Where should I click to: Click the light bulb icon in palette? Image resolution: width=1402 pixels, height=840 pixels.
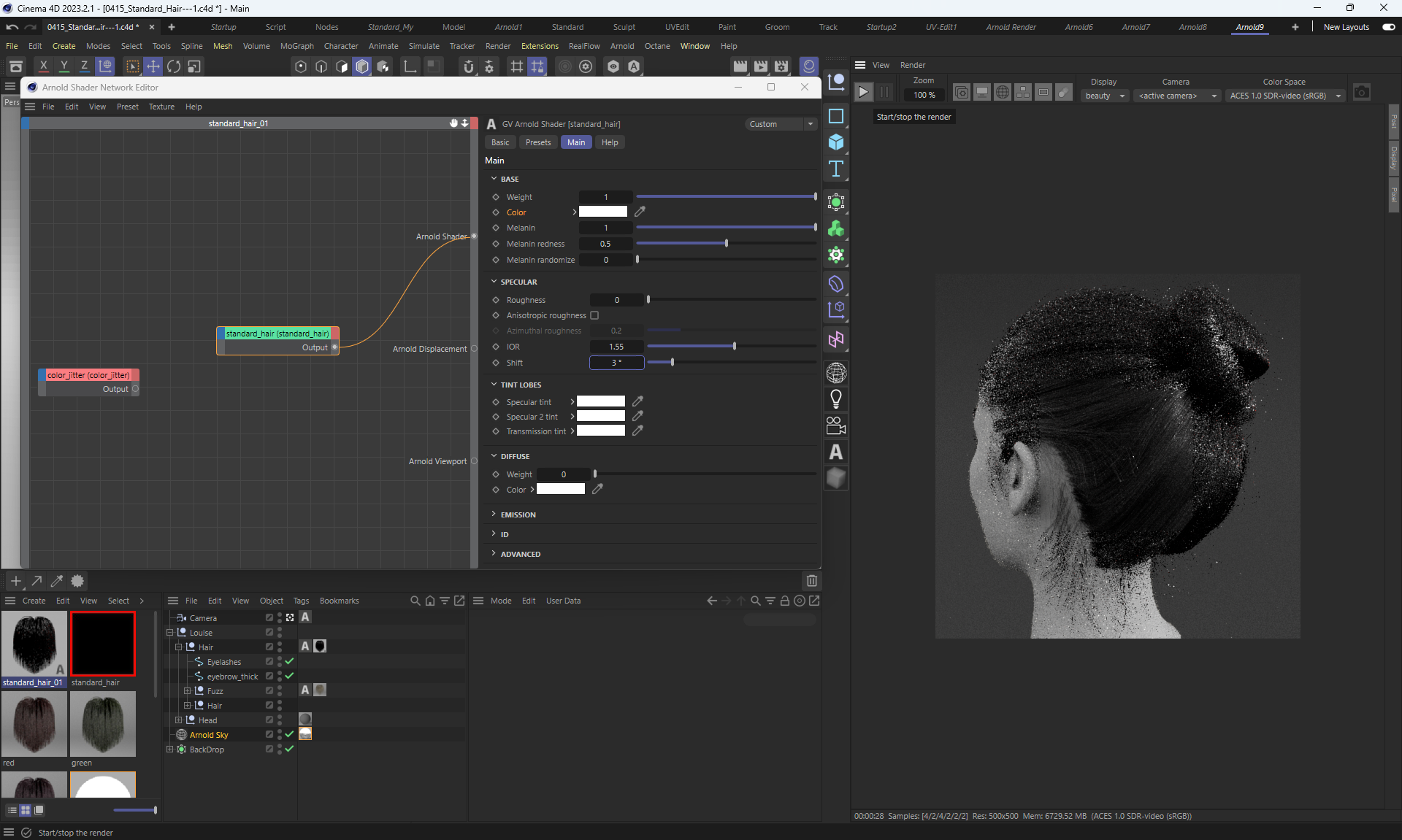pos(836,398)
